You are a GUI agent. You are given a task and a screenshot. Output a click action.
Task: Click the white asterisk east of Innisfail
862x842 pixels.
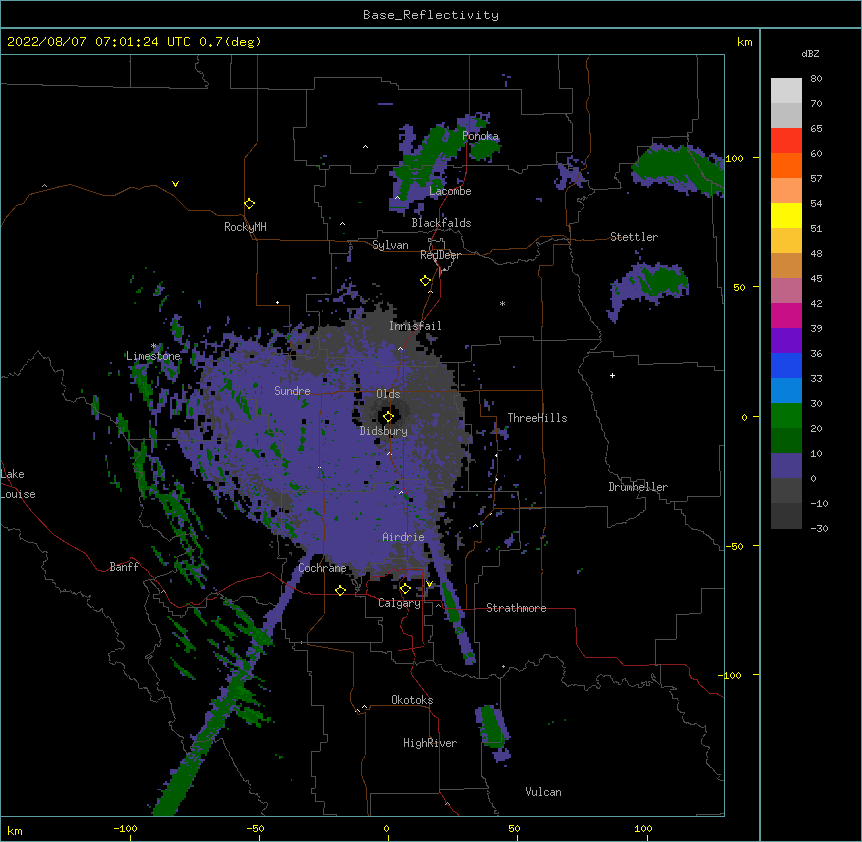502,303
